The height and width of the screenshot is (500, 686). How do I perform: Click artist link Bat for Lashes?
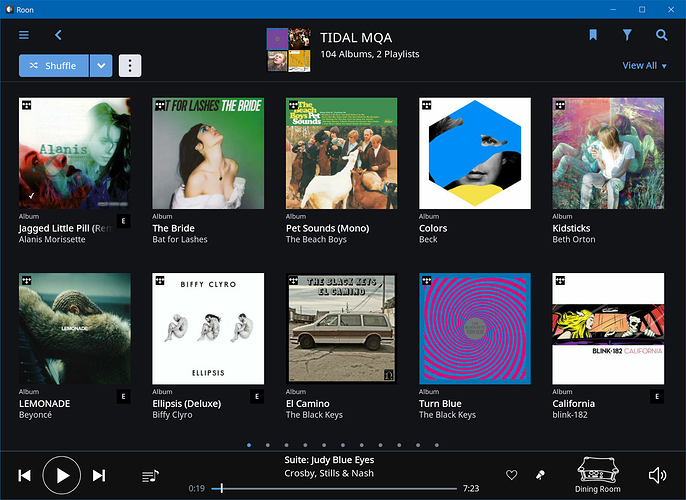(x=180, y=239)
